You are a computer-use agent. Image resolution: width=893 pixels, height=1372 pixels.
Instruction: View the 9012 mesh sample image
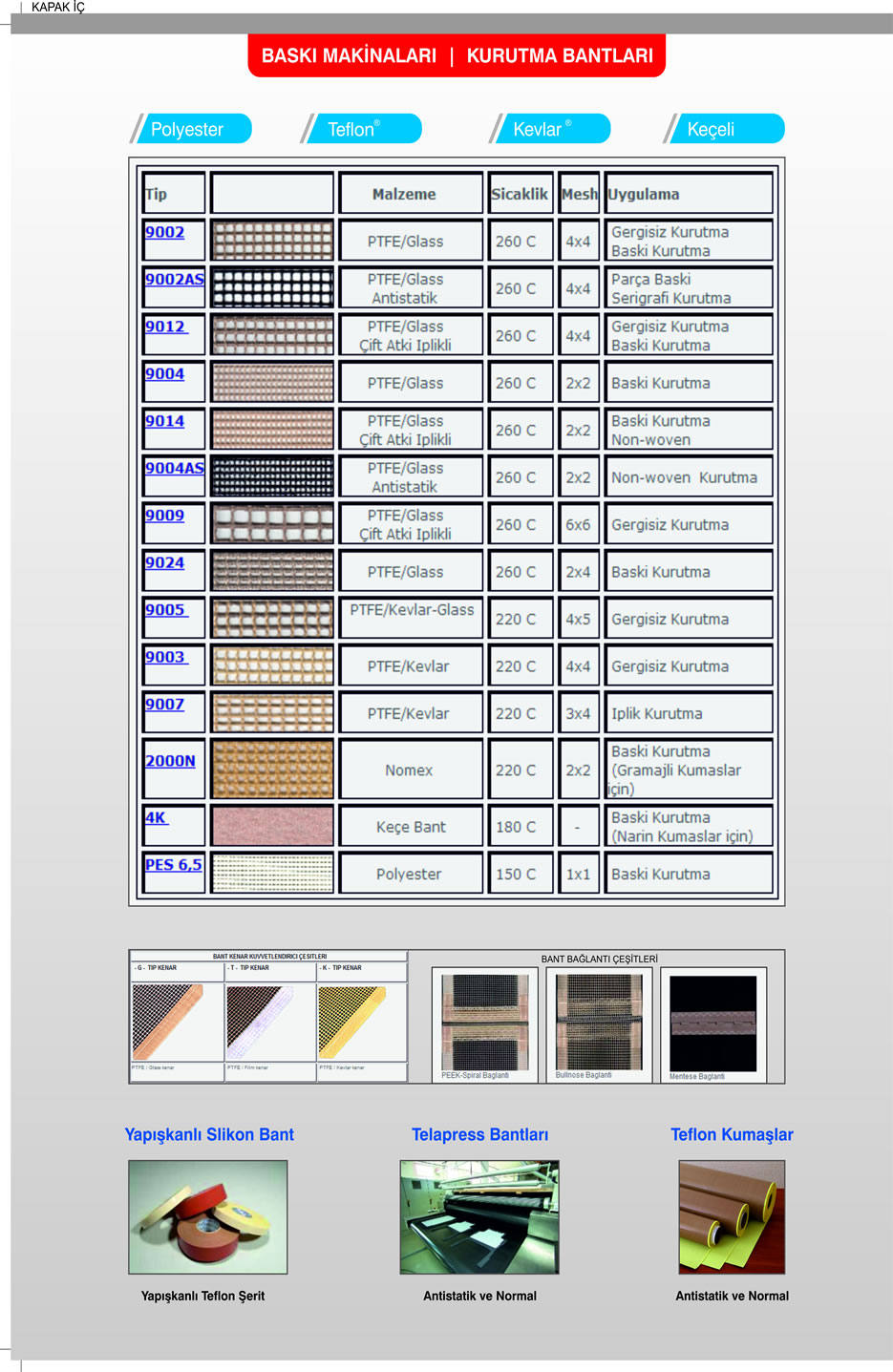272,335
